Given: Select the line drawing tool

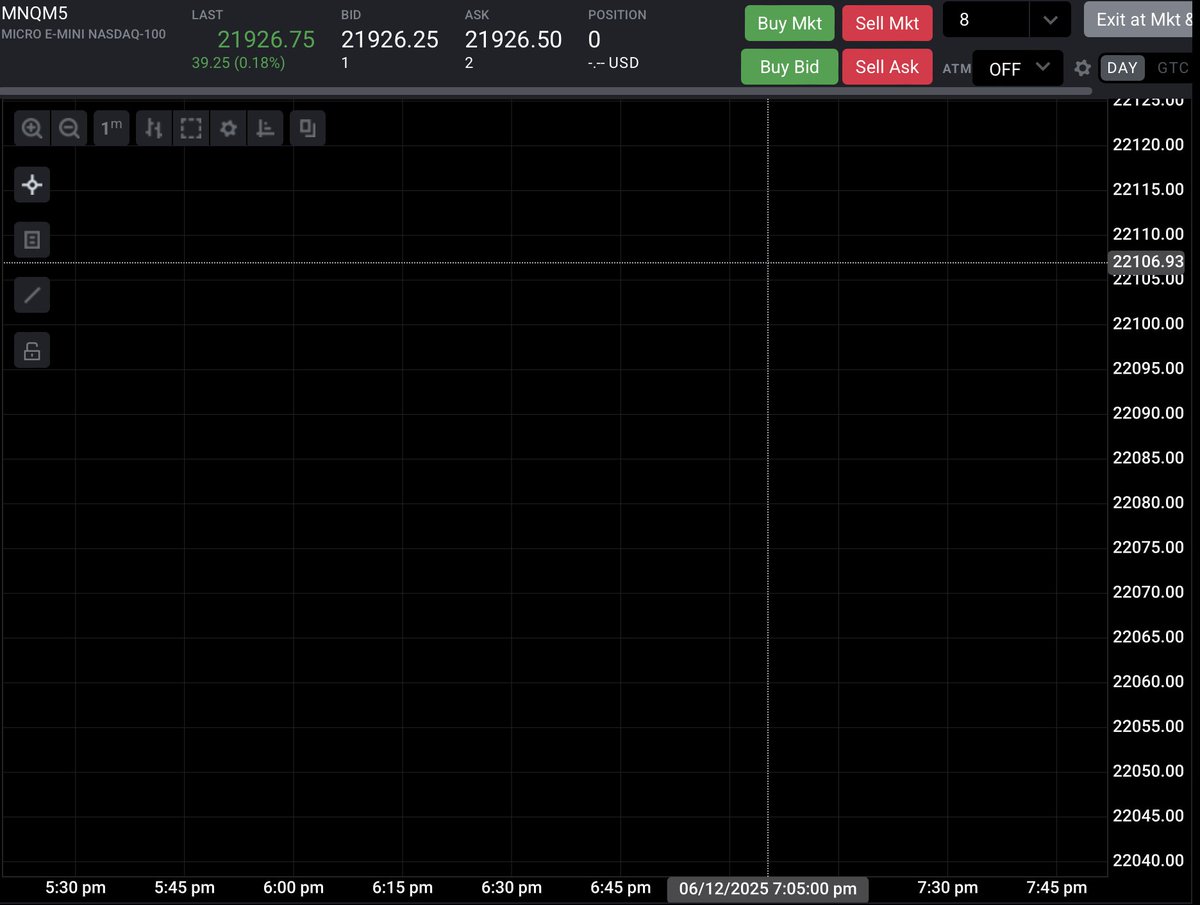Looking at the screenshot, I should 32,295.
